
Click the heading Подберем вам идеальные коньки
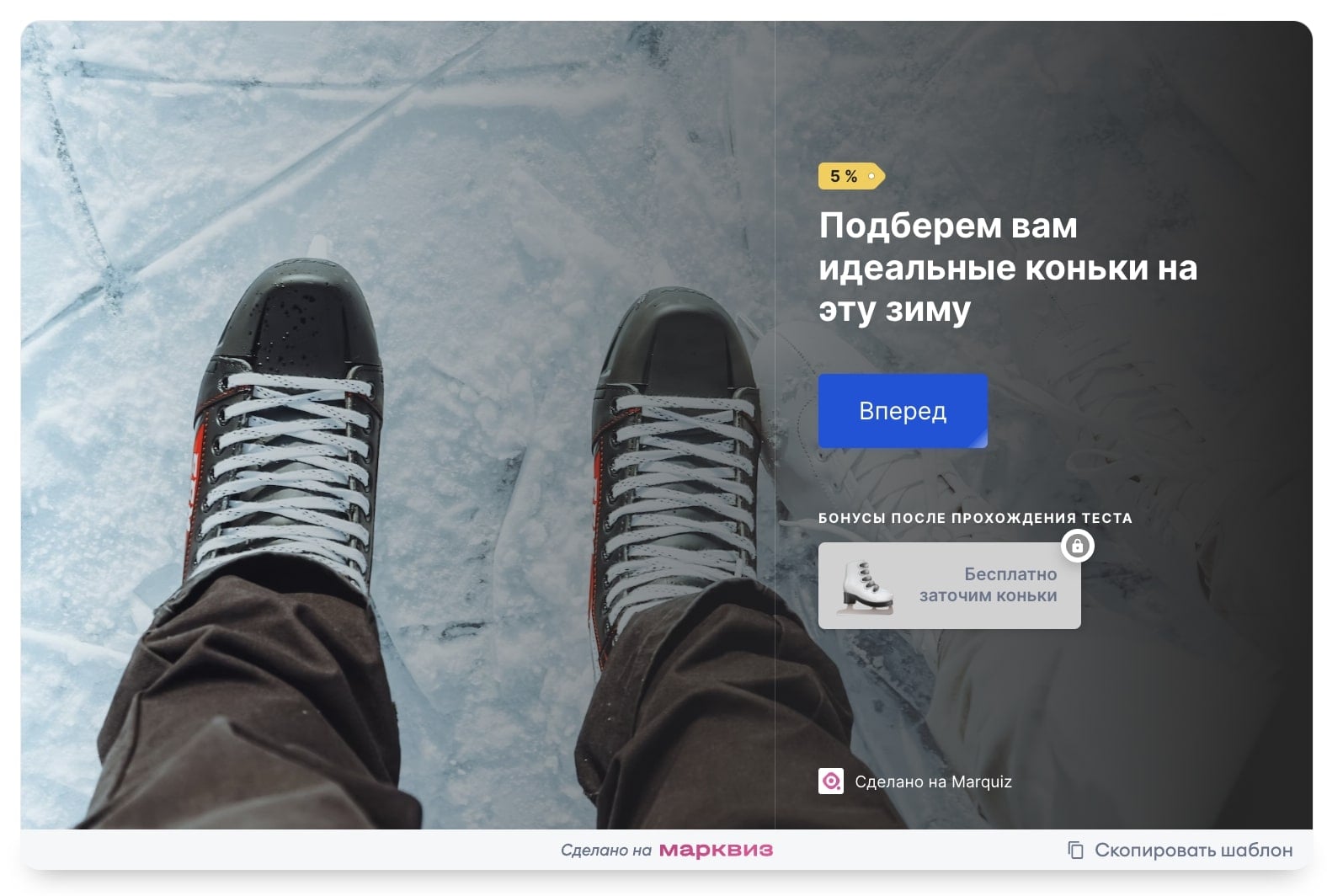1007,267
